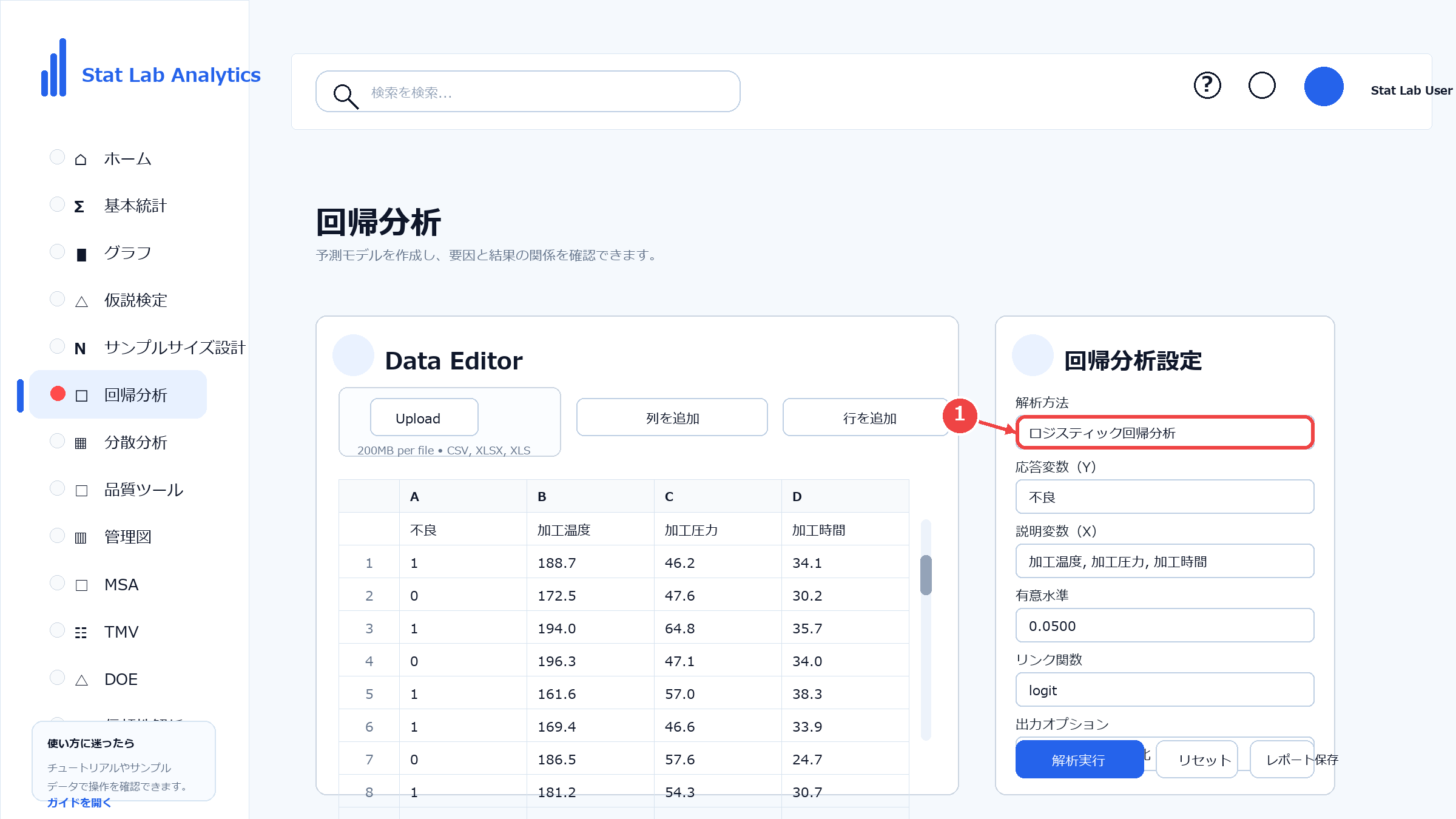Click the 列を追加 button

[672, 417]
